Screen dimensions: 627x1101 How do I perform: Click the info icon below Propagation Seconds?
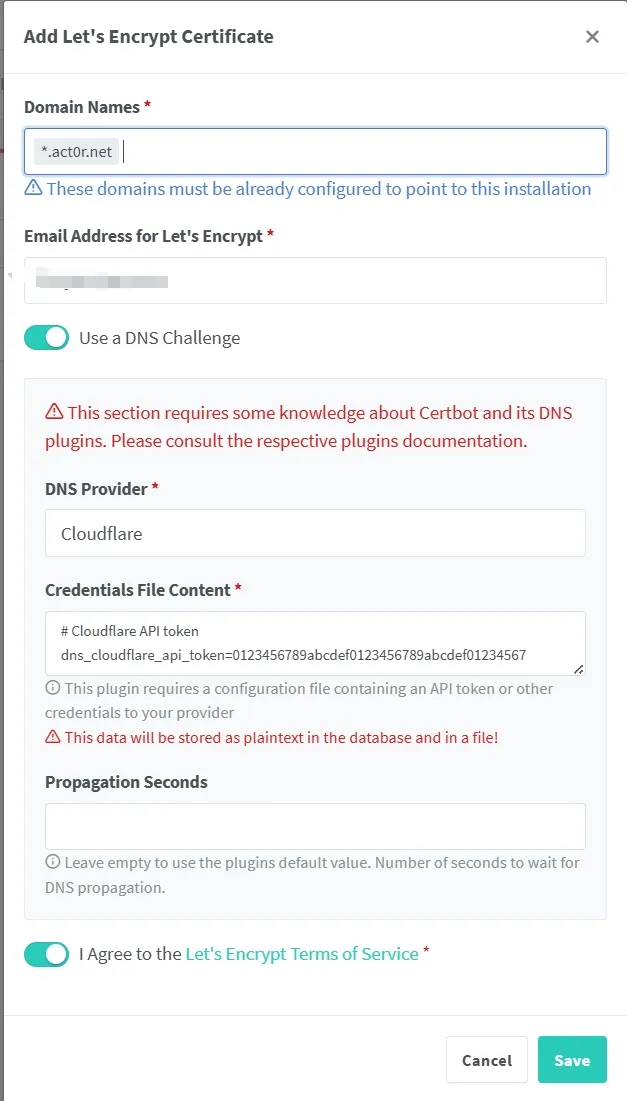(x=53, y=862)
